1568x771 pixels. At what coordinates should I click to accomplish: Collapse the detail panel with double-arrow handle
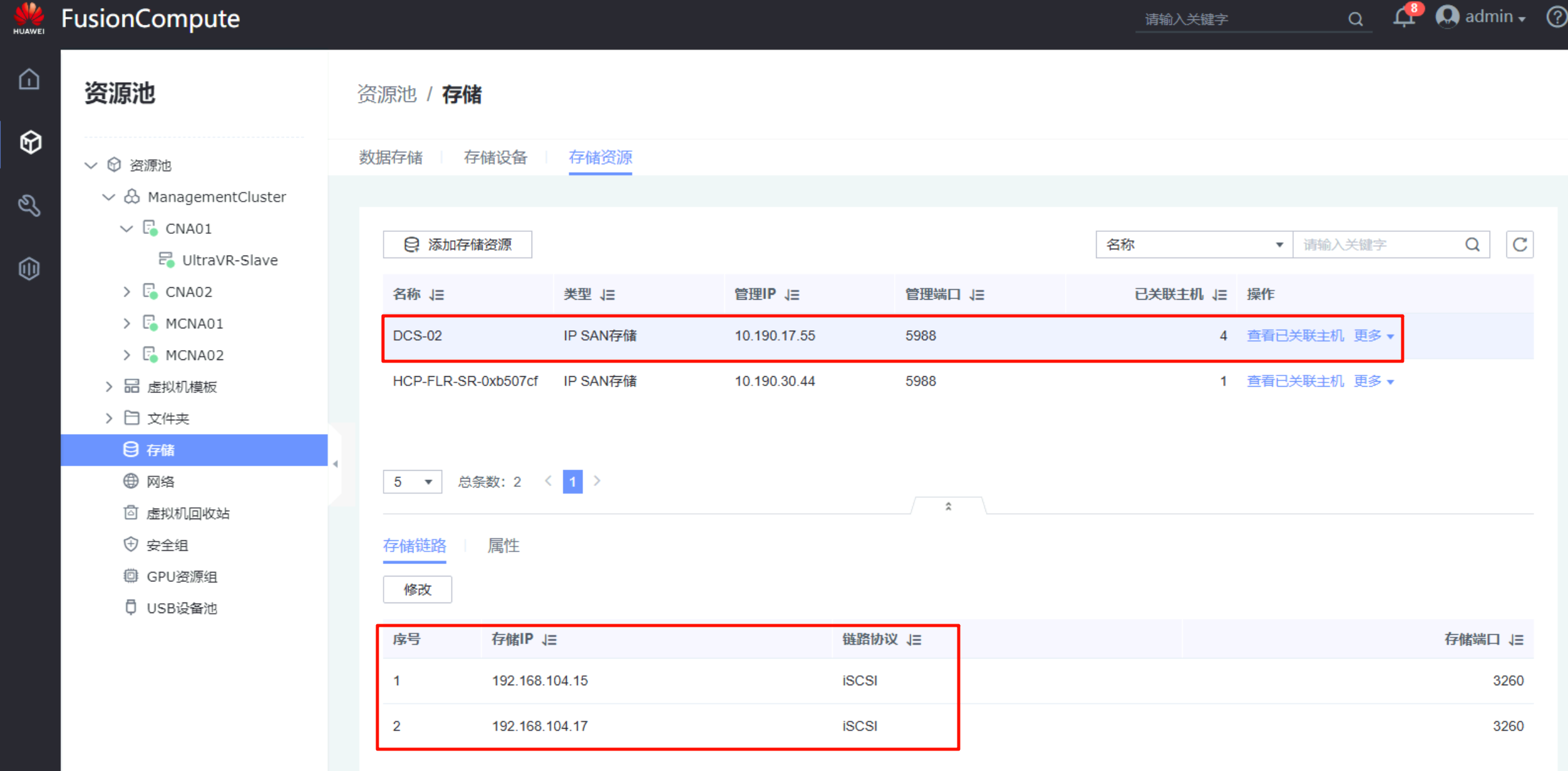coord(948,506)
